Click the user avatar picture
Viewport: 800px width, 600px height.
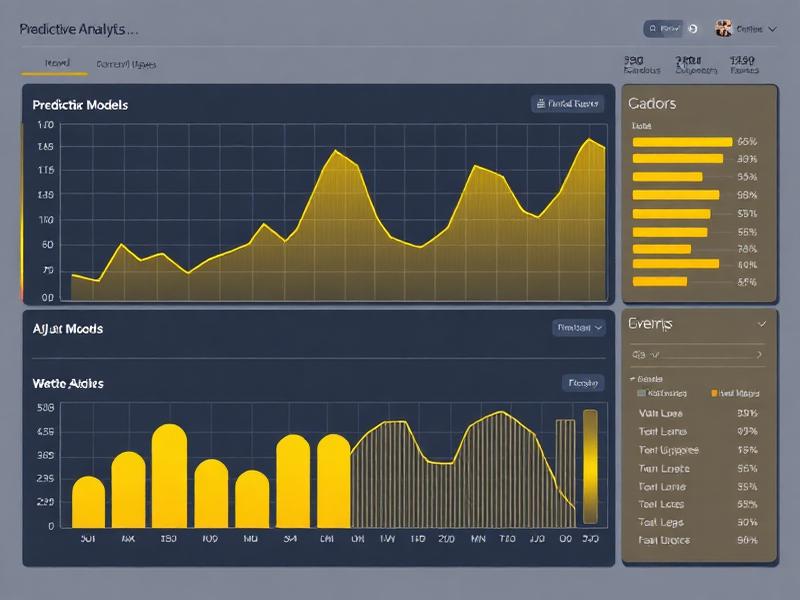[723, 29]
